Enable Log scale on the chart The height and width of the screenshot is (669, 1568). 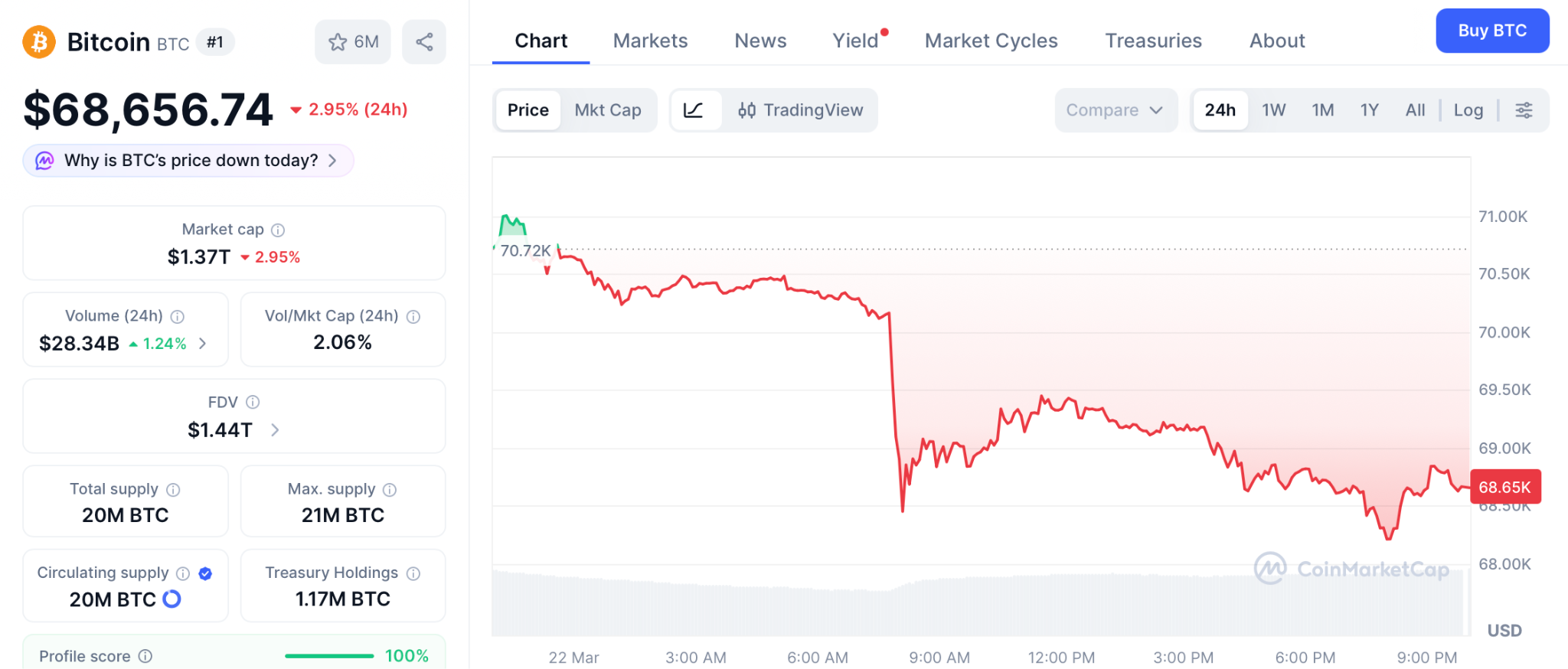1468,109
